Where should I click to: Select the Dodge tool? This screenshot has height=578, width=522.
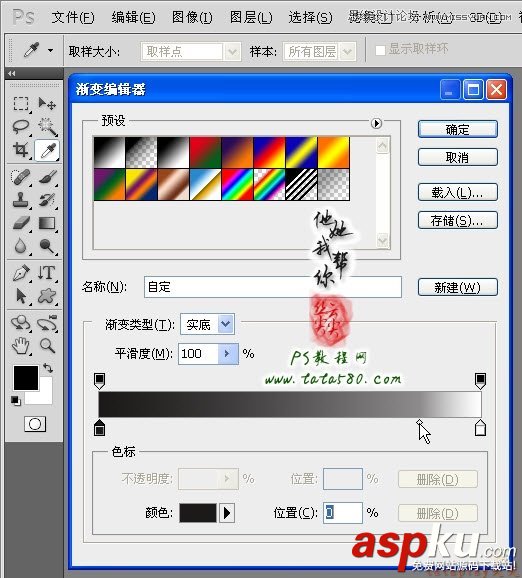47,246
